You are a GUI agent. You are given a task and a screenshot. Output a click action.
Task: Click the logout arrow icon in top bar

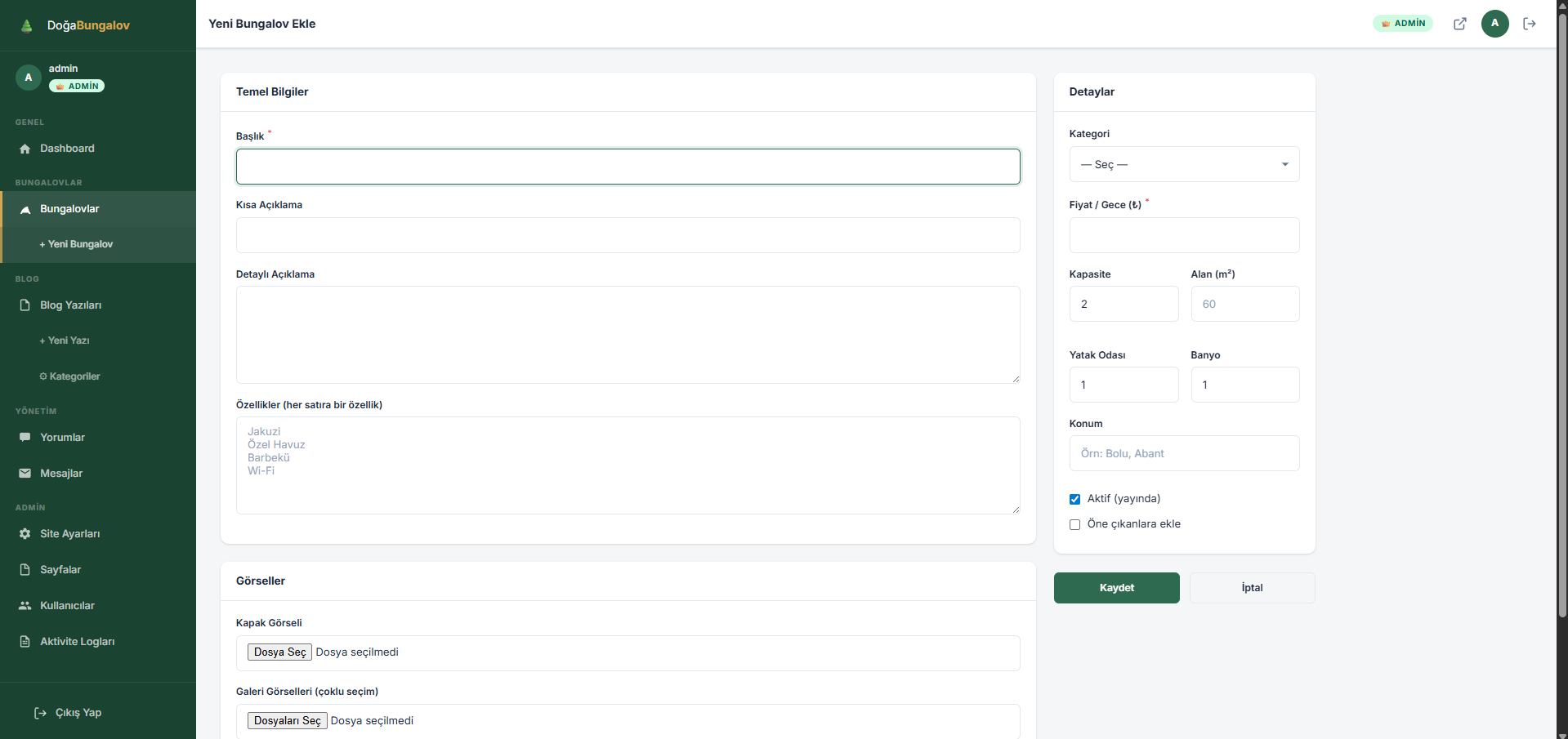click(x=1530, y=24)
